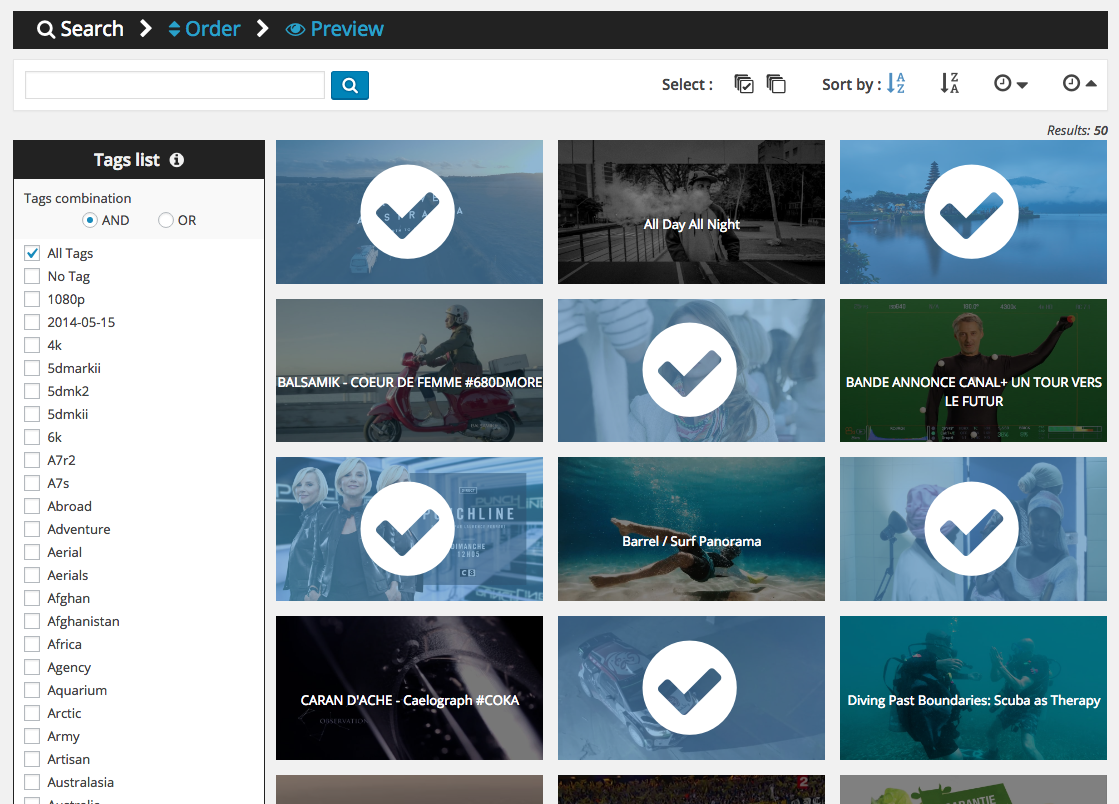Open the All Day All Night thumbnail
This screenshot has height=804, width=1119.
[x=691, y=212]
